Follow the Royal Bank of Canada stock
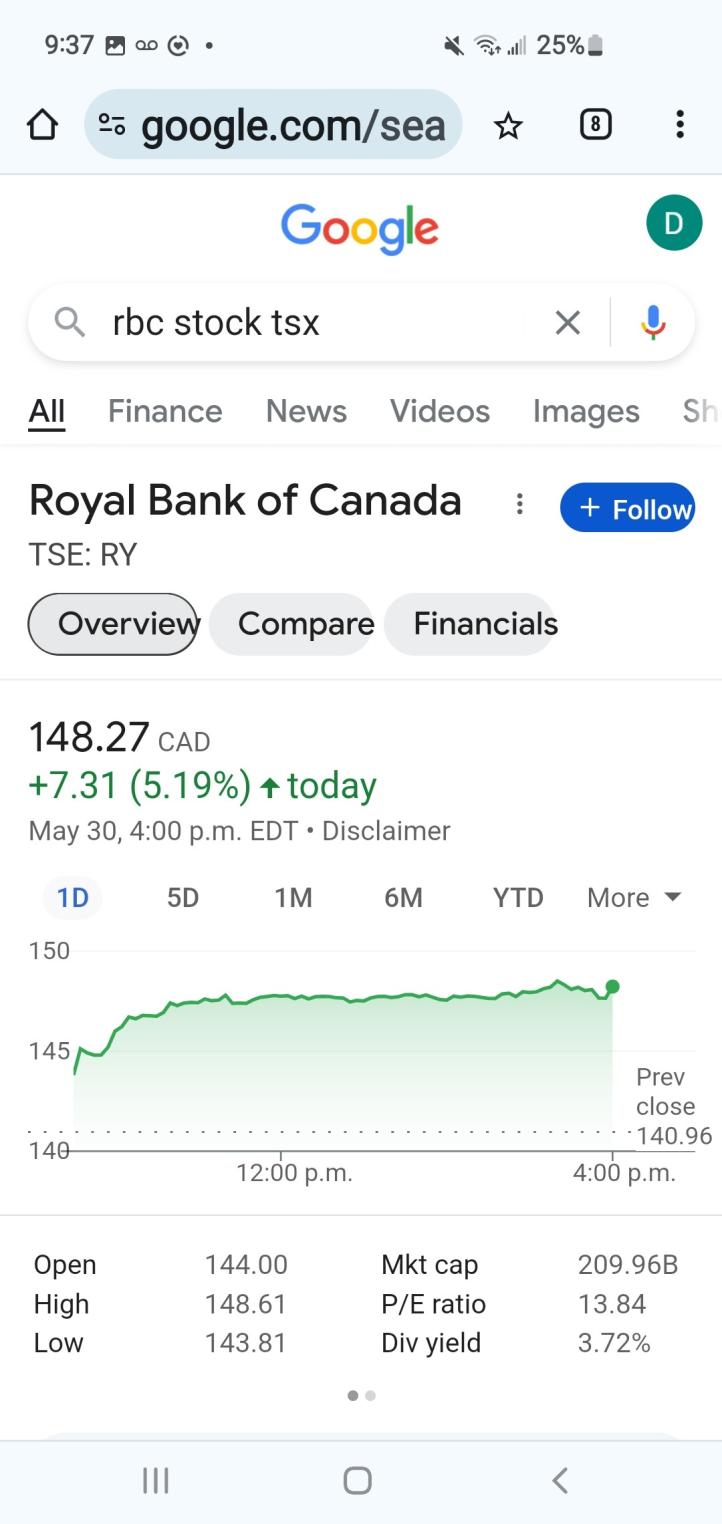This screenshot has height=1524, width=722. [x=628, y=508]
